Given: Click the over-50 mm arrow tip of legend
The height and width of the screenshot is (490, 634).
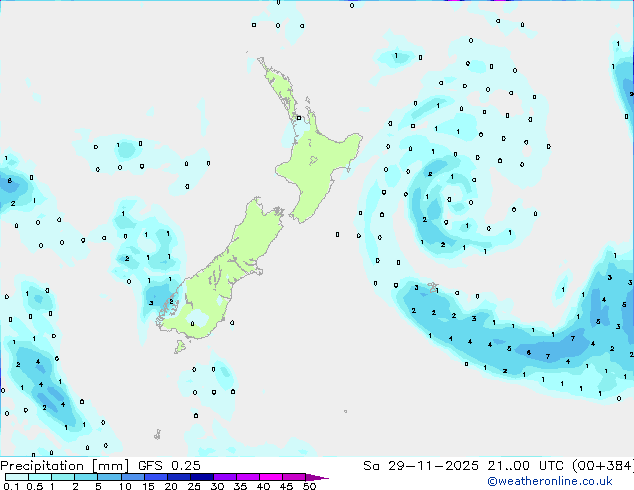Looking at the screenshot, I should tap(318, 477).
